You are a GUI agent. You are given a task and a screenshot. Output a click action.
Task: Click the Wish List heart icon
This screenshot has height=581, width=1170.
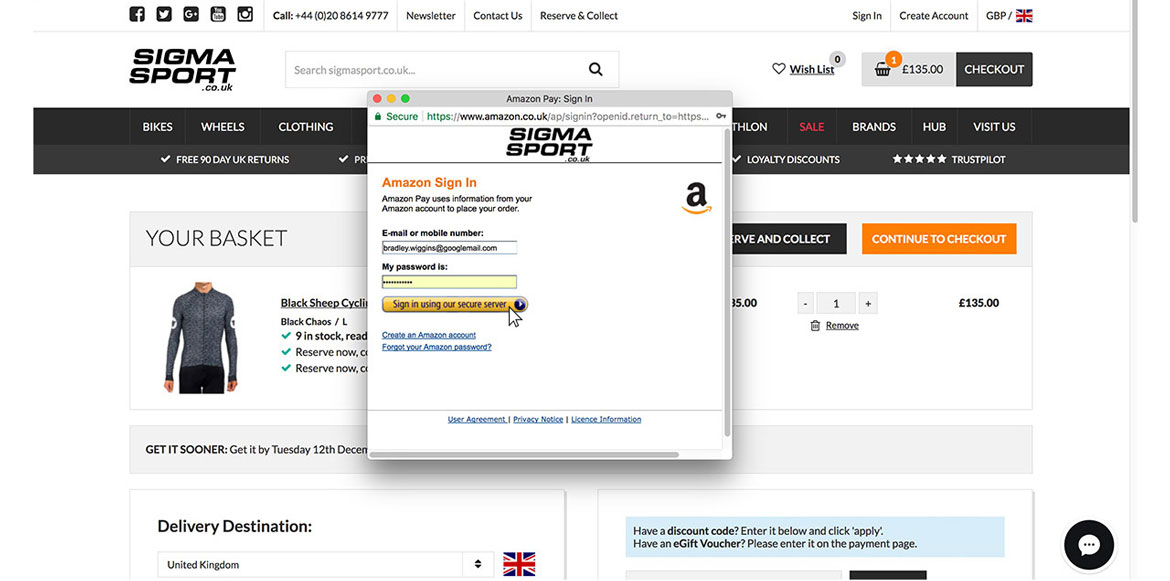778,69
